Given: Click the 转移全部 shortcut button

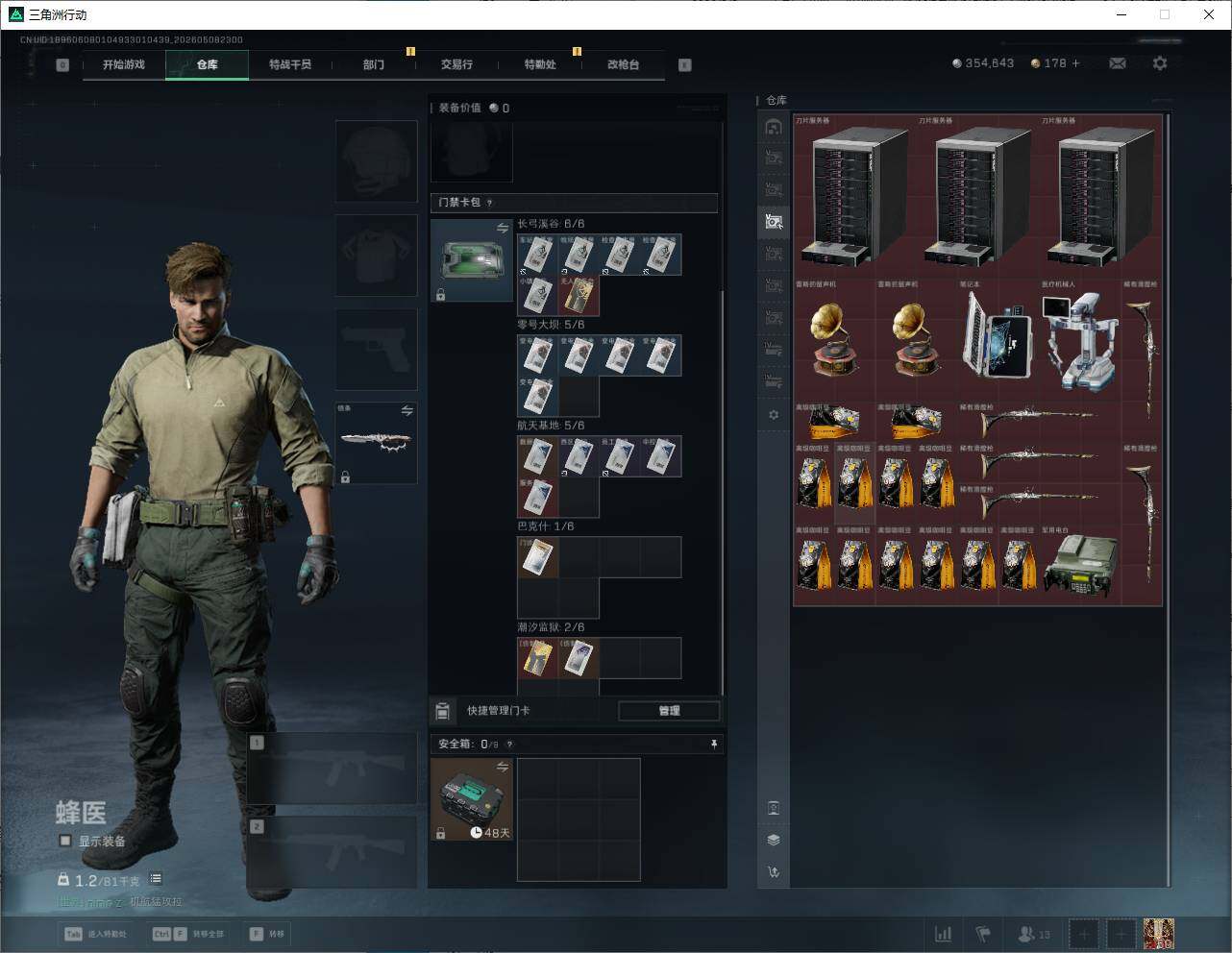Looking at the screenshot, I should [x=187, y=934].
